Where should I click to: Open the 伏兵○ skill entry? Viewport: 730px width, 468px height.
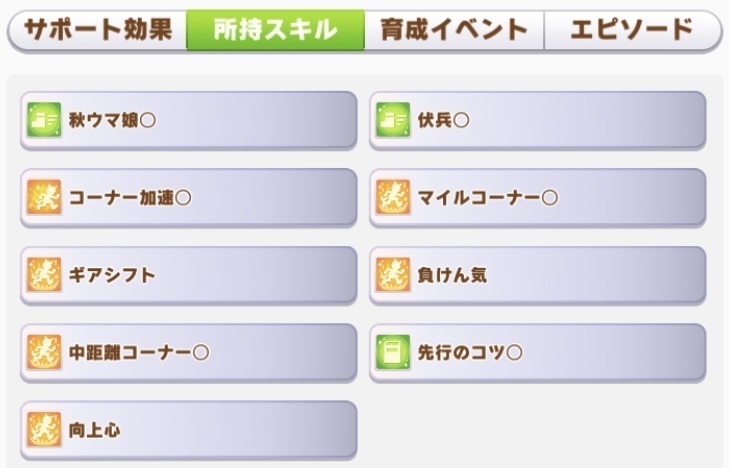pyautogui.click(x=538, y=121)
